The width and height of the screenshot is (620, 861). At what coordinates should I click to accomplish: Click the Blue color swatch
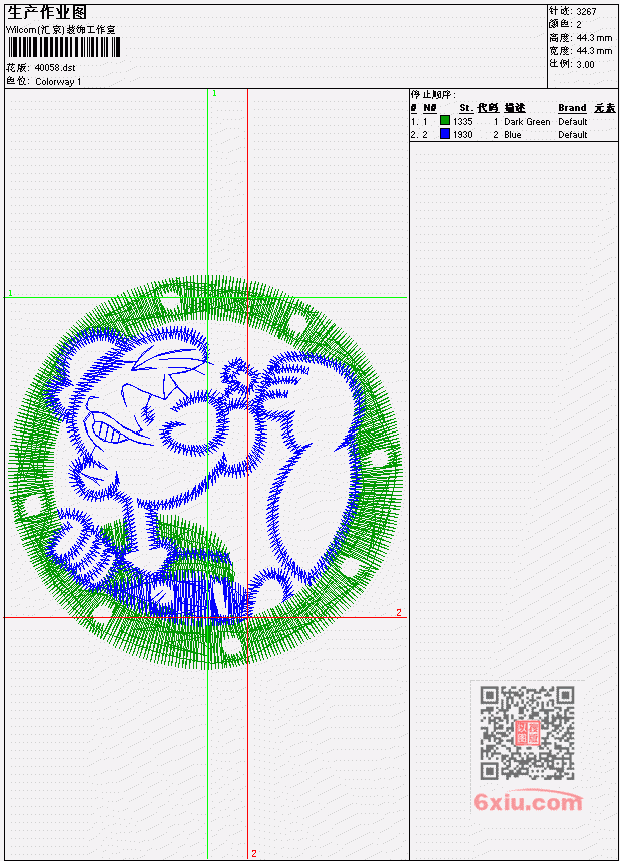(x=445, y=133)
